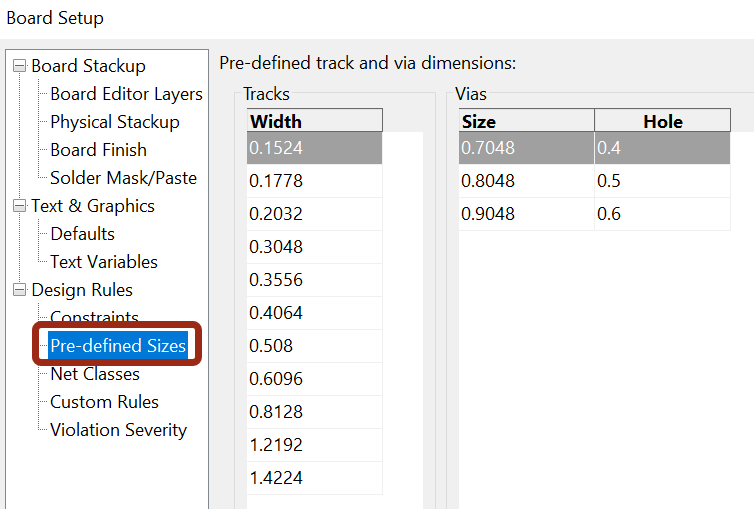Open Custom Rules page
Viewport: 754px width, 509px height.
point(104,402)
